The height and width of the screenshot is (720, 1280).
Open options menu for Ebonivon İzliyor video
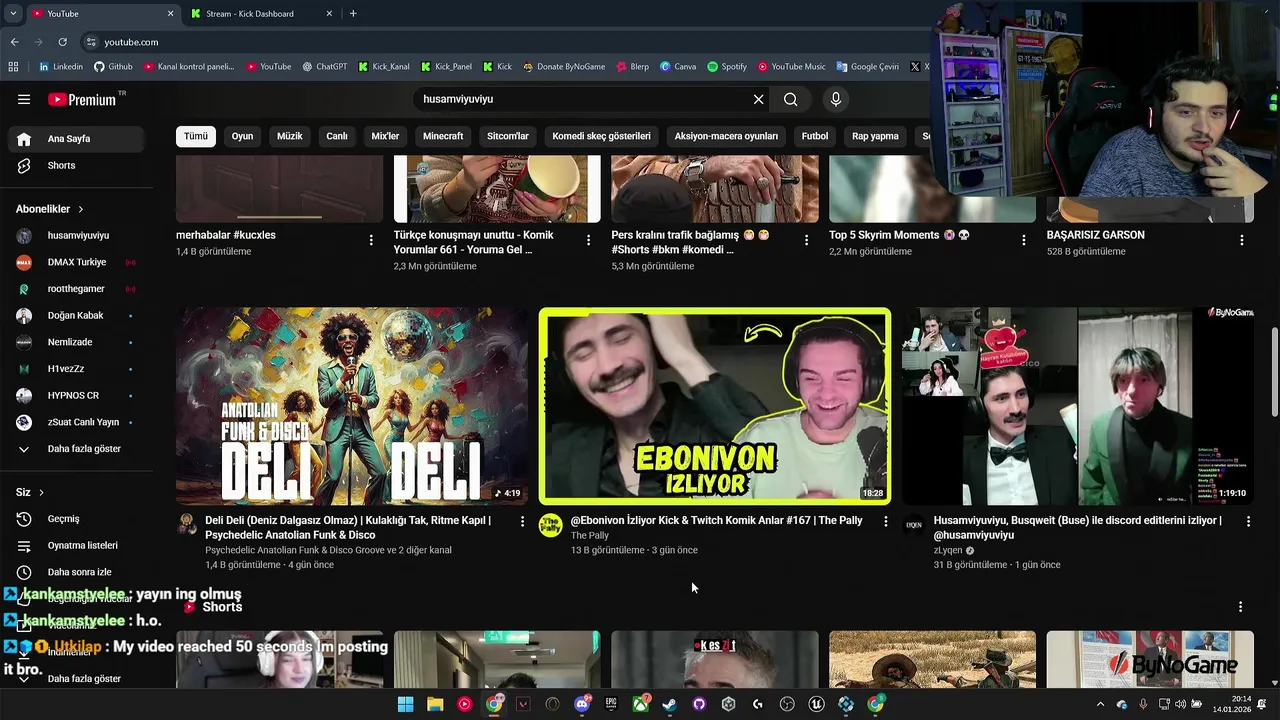click(885, 521)
